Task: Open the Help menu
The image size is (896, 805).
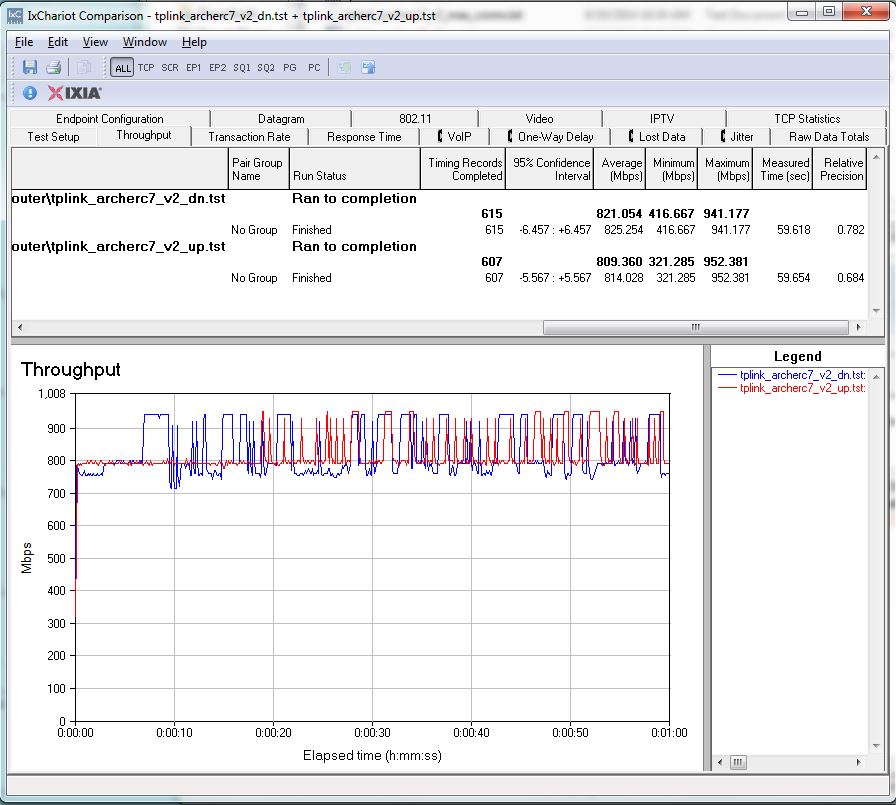Action: [x=194, y=42]
